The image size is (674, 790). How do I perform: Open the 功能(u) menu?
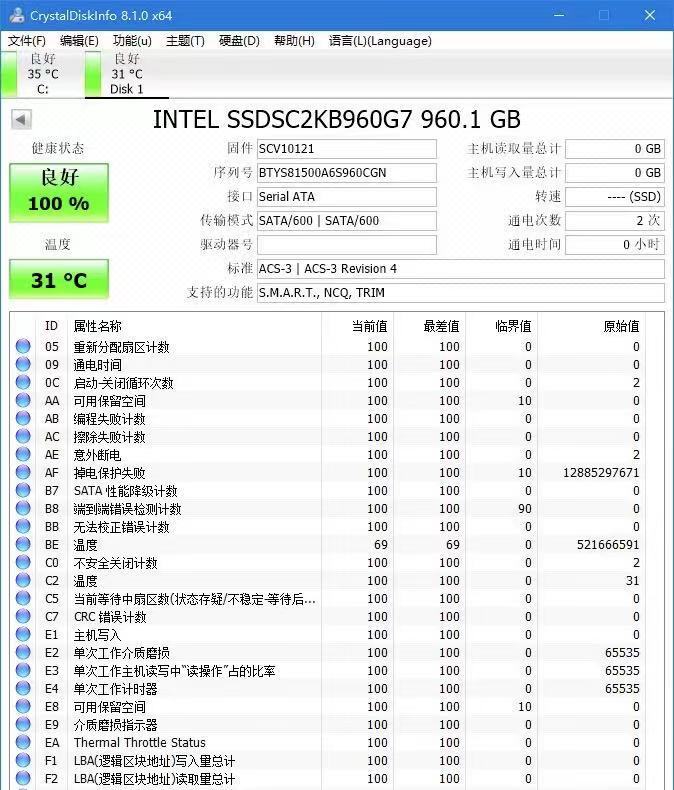132,41
